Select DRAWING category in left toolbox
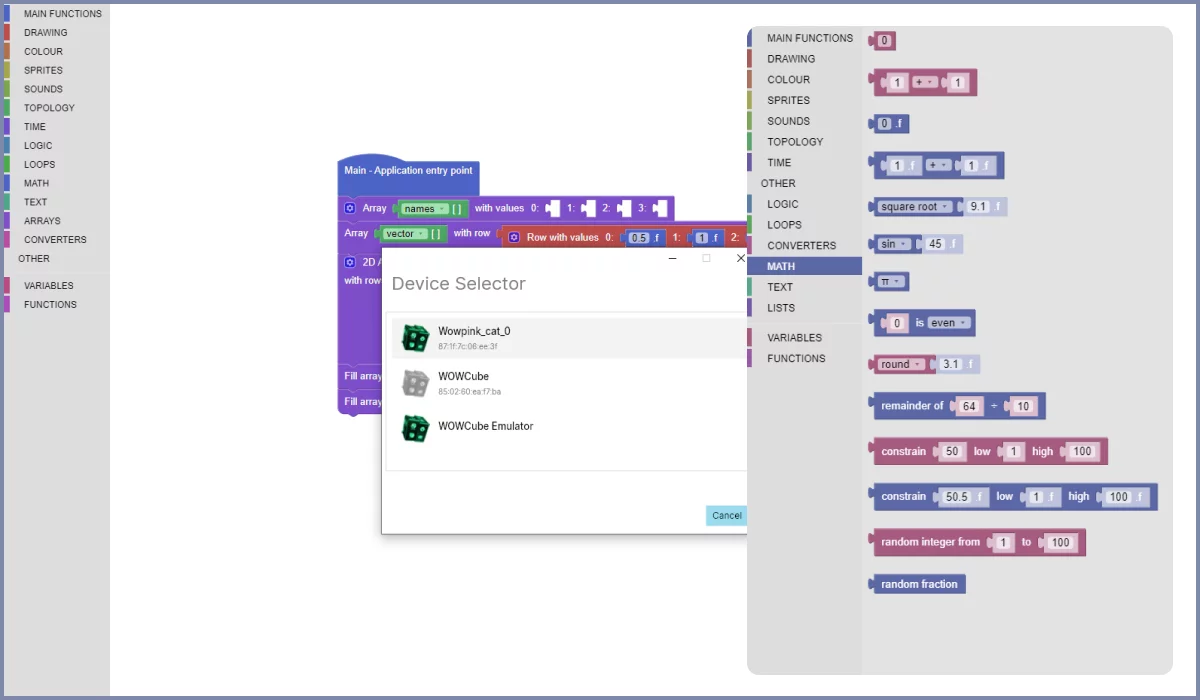1200x700 pixels. (46, 33)
